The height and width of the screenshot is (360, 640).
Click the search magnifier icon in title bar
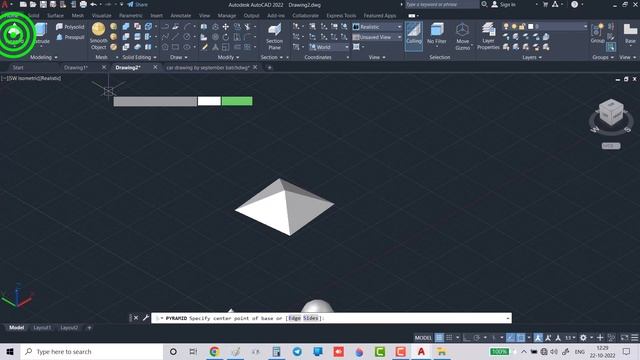tap(484, 4)
